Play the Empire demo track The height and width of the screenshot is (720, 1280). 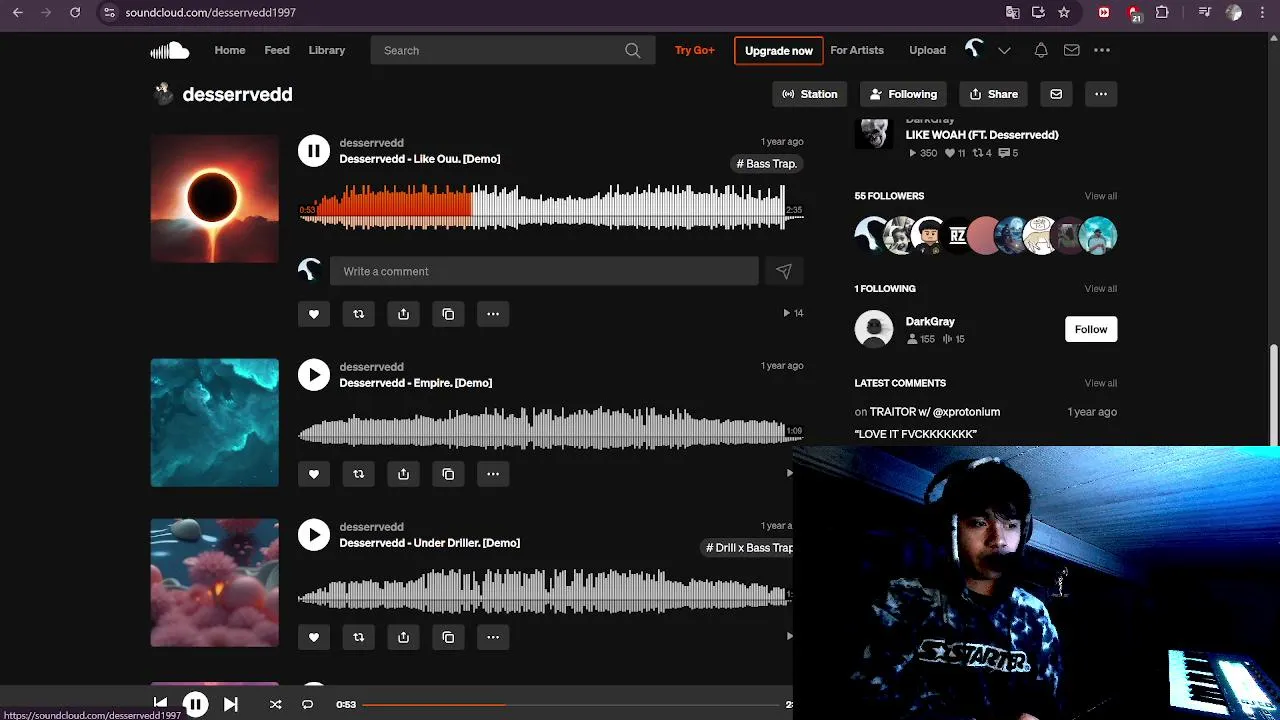(314, 375)
